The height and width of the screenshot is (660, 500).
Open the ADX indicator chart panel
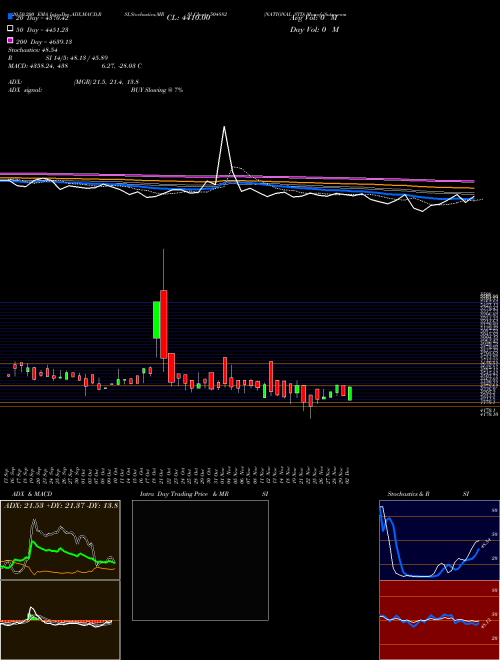[60, 540]
